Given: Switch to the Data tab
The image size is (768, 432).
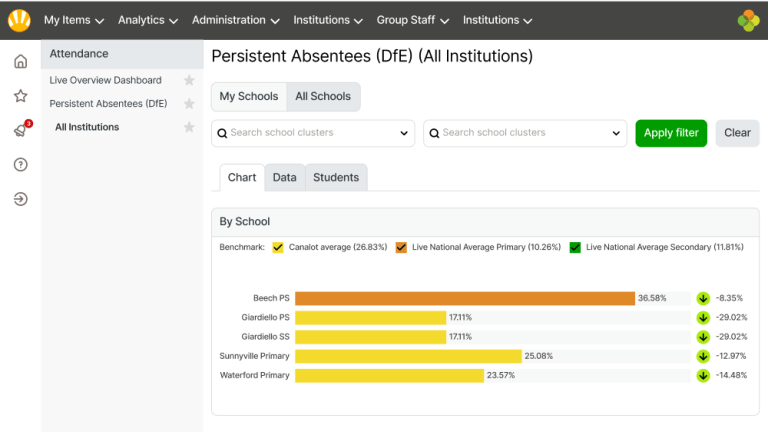Looking at the screenshot, I should tap(284, 177).
